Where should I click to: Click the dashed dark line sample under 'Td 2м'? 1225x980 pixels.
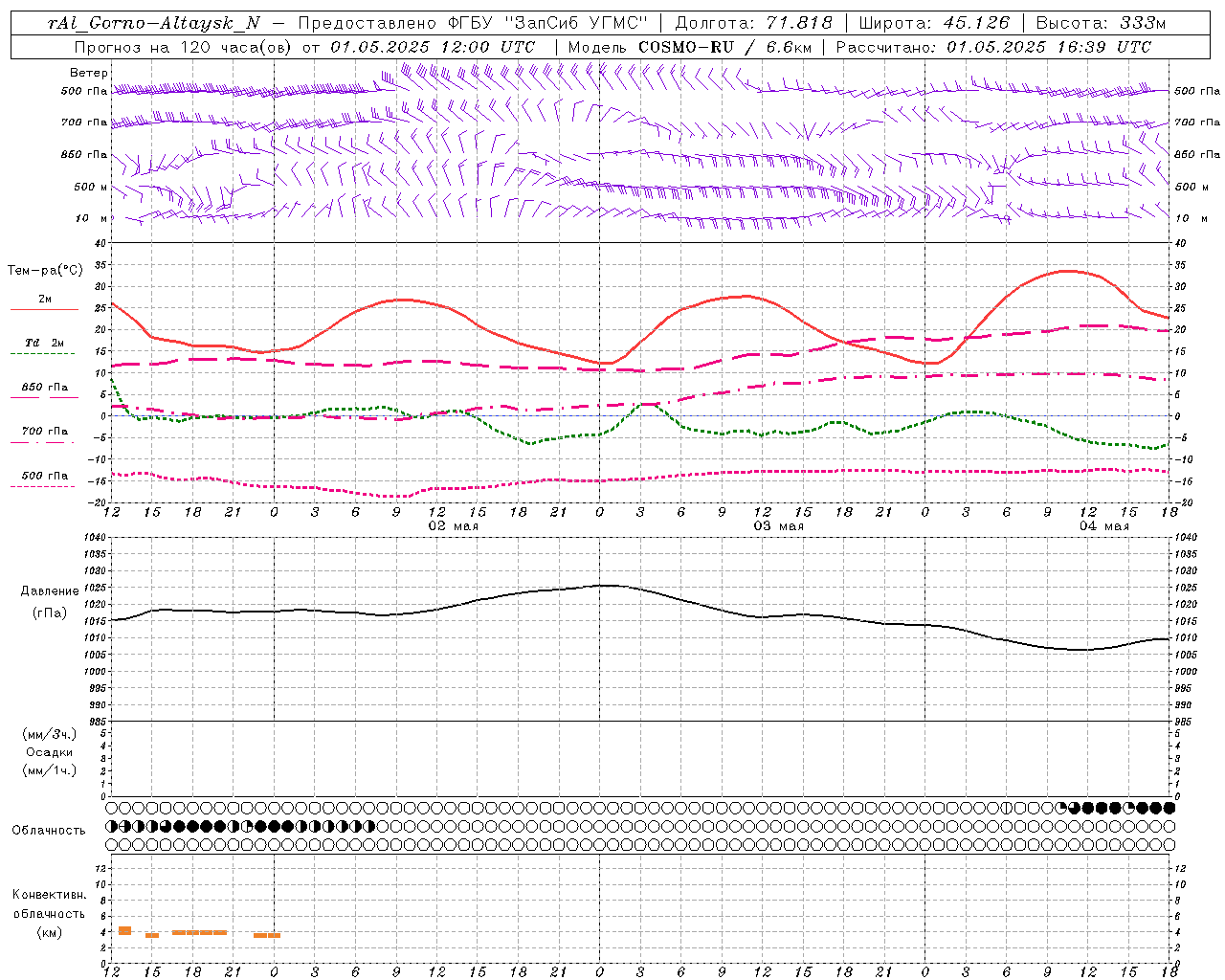point(42,353)
